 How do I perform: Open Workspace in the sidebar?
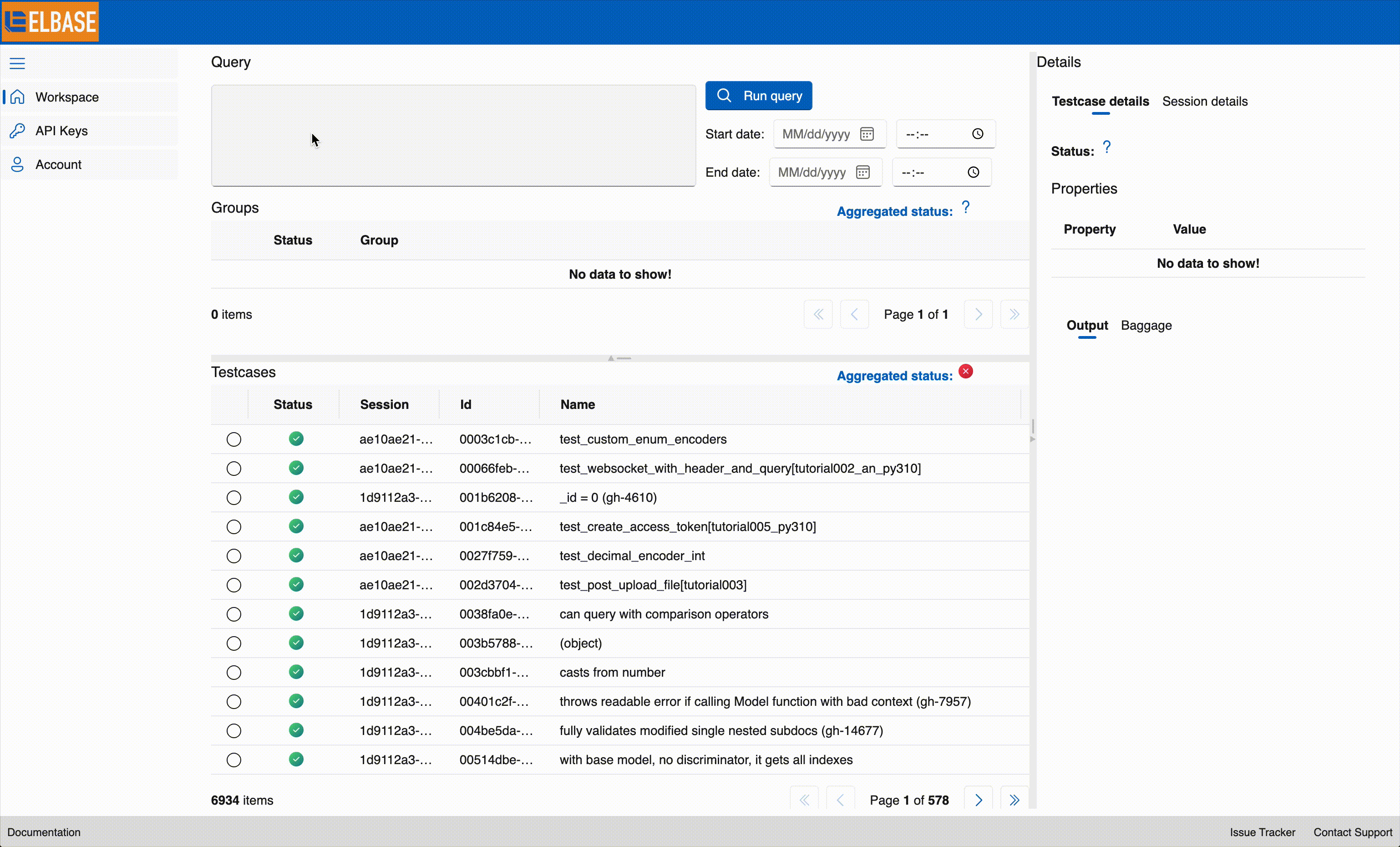coord(90,97)
